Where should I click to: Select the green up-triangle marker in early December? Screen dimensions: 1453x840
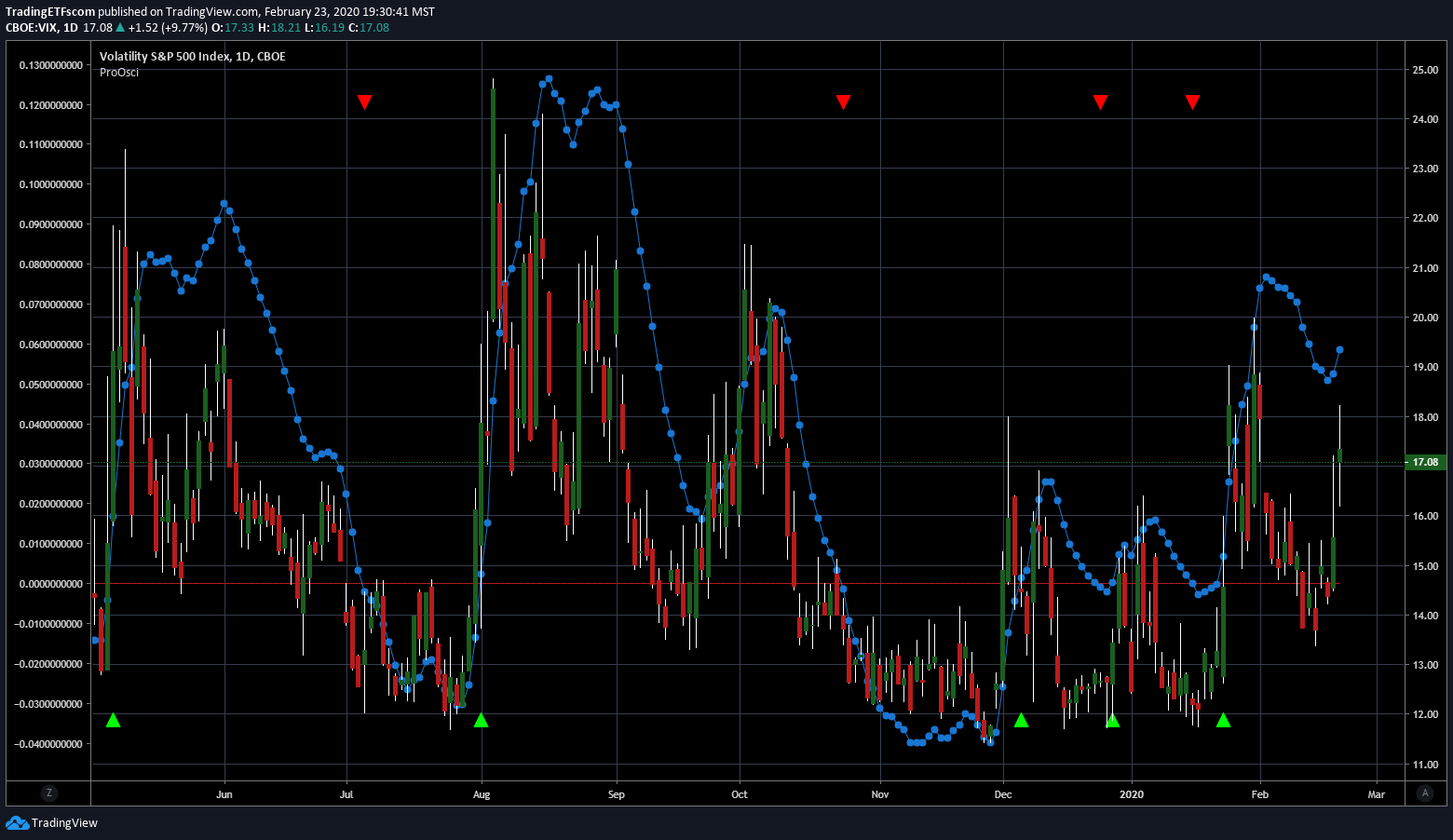1021,720
